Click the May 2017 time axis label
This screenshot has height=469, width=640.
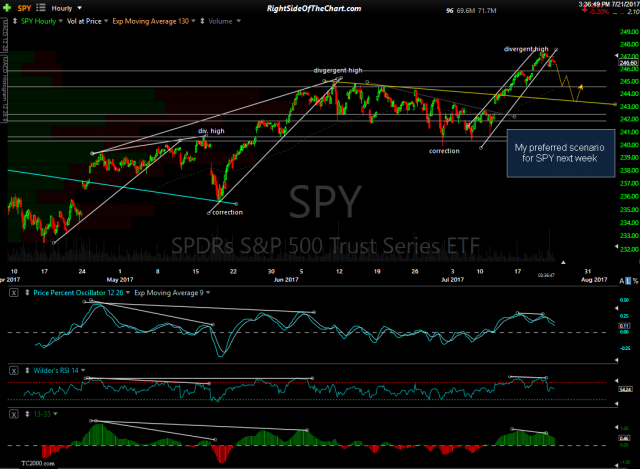[x=120, y=280]
